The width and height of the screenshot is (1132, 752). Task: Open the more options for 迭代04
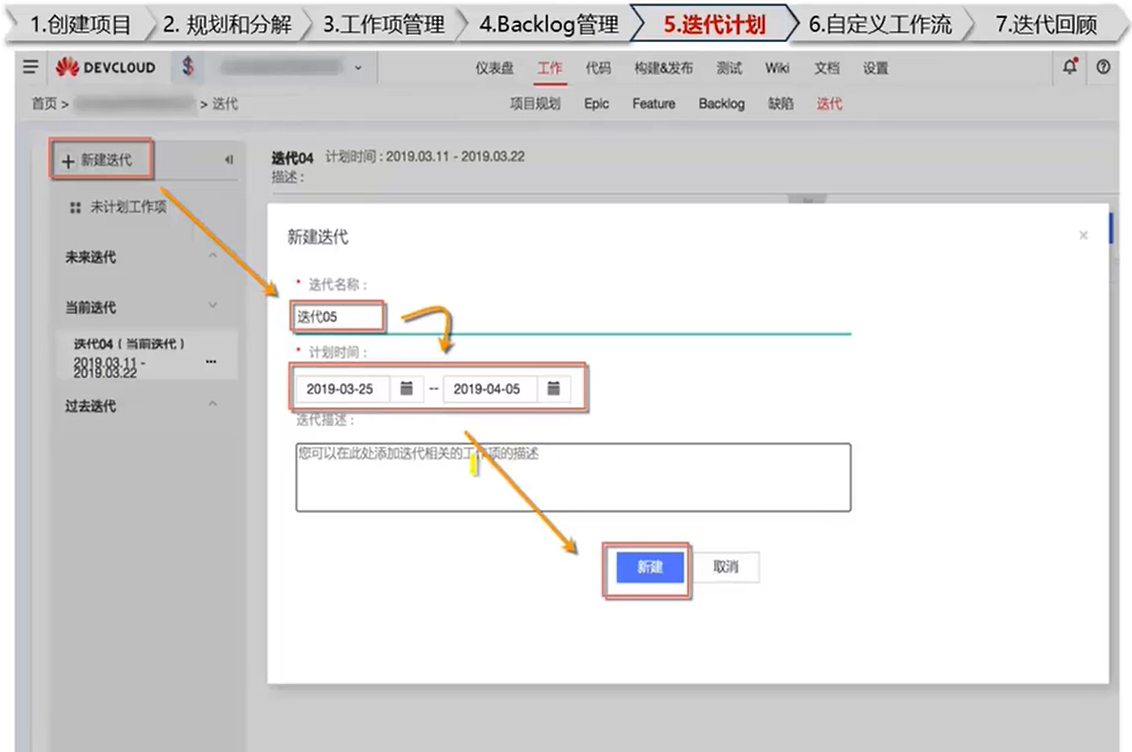click(x=211, y=361)
